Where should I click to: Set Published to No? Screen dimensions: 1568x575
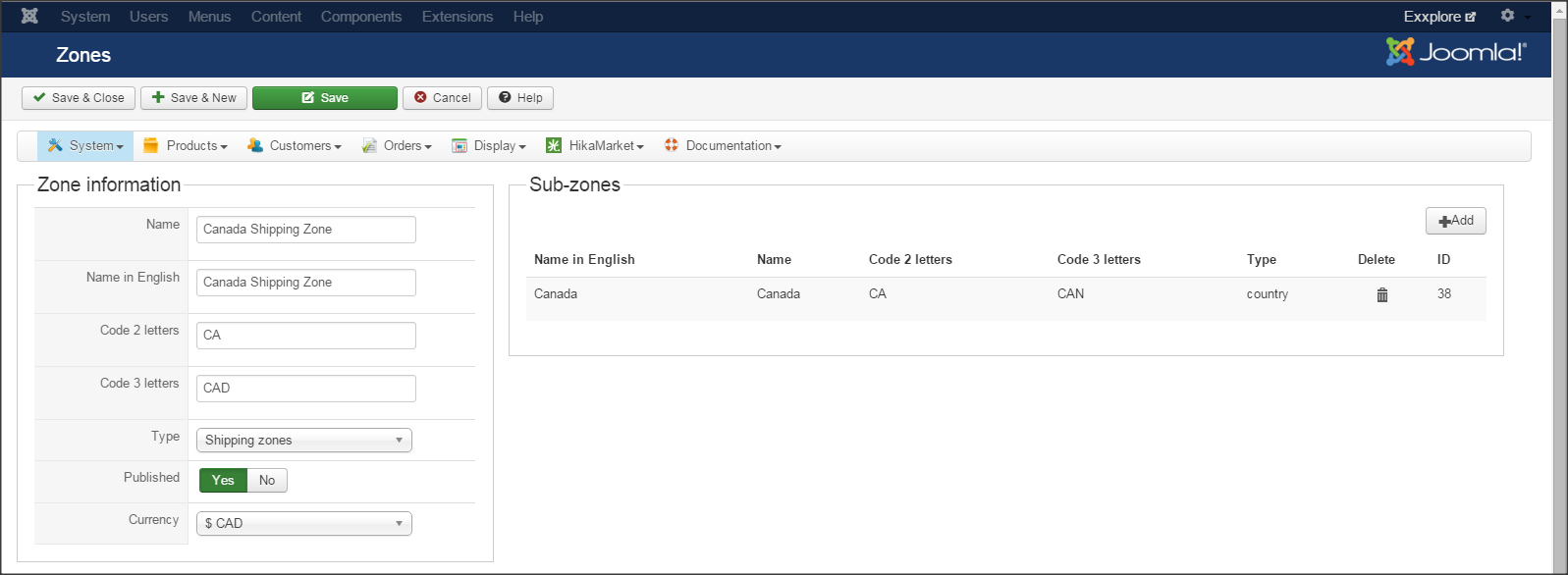tap(267, 480)
